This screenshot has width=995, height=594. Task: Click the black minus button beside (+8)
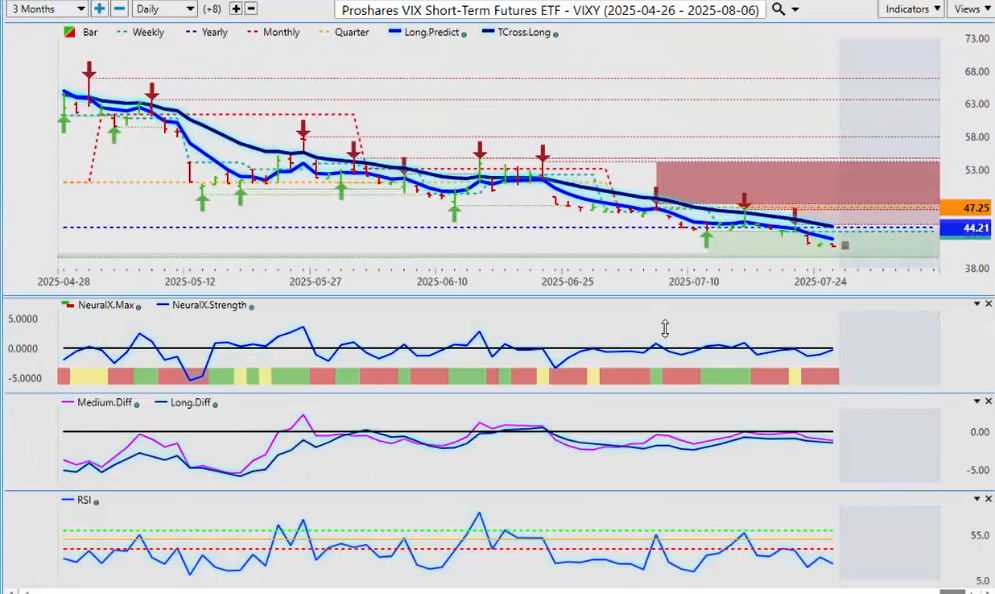pos(251,9)
